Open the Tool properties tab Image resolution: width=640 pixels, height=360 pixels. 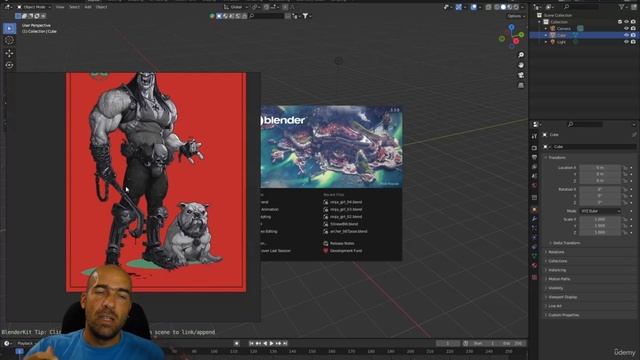click(x=534, y=136)
